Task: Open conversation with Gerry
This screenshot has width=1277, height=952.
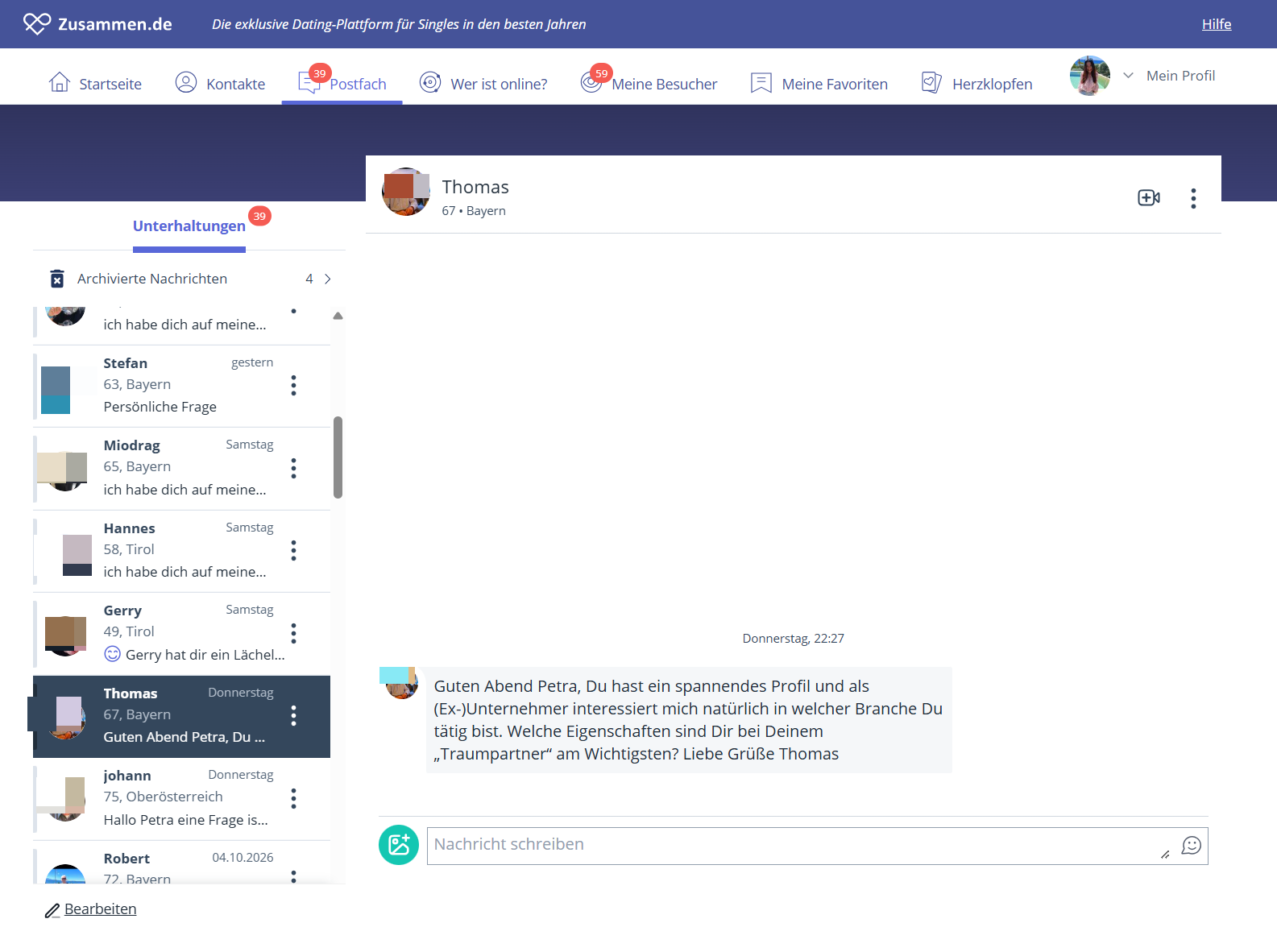Action: 182,634
